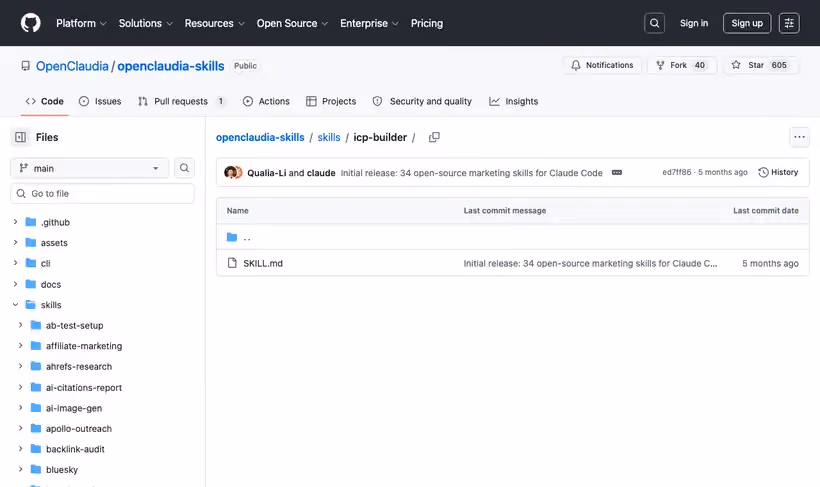Expand the apollo-outreach folder chevron
Viewport: 820px width, 487px height.
pos(20,428)
